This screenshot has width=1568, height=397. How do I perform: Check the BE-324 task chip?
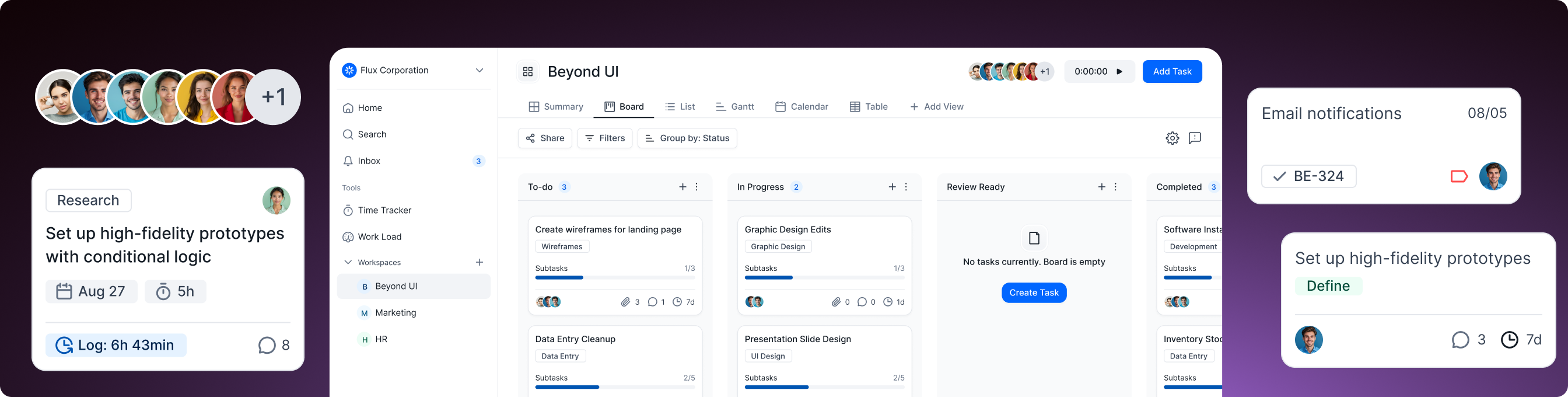1308,176
